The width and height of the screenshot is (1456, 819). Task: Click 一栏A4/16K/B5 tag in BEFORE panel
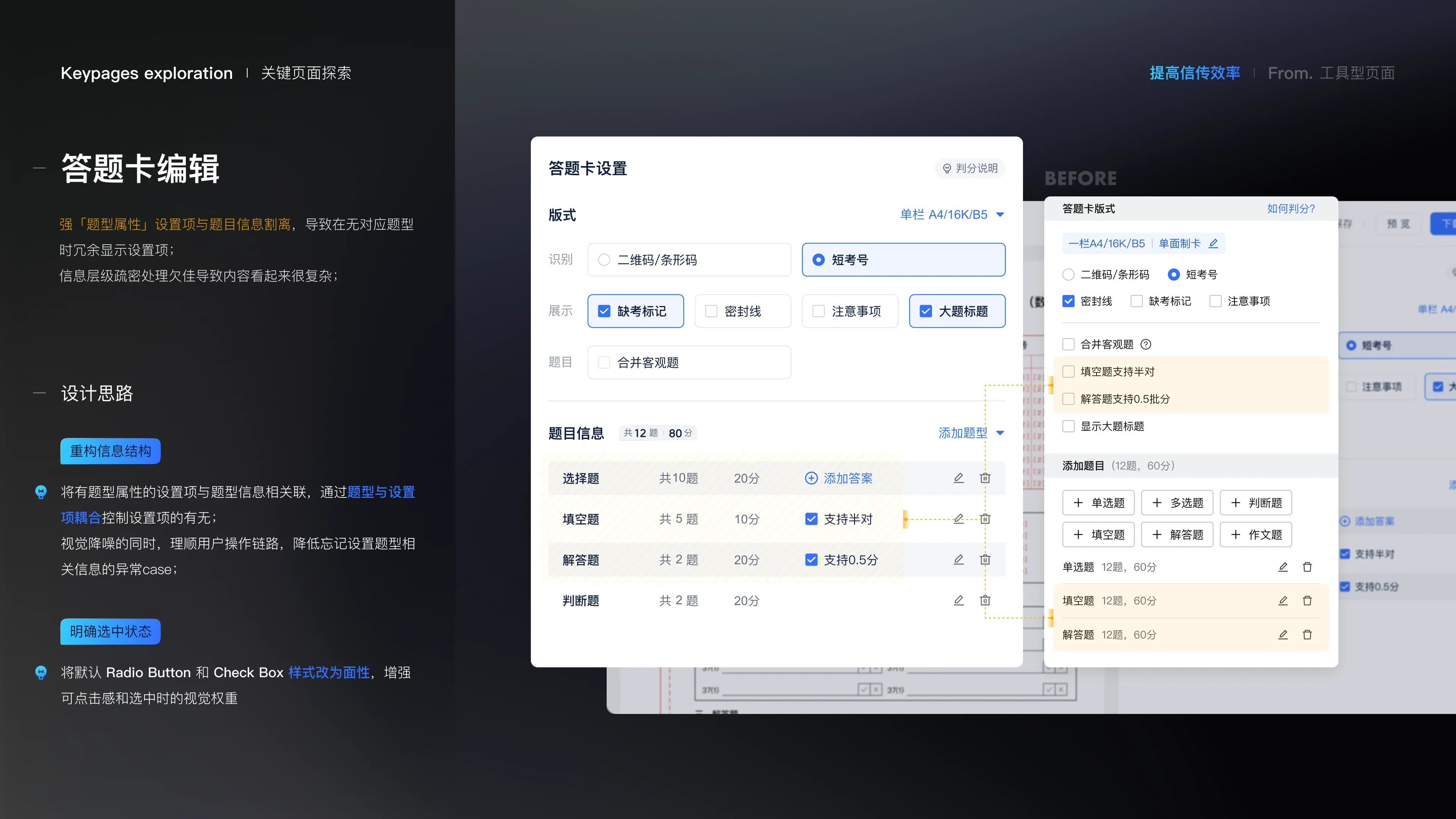pyautogui.click(x=1107, y=243)
